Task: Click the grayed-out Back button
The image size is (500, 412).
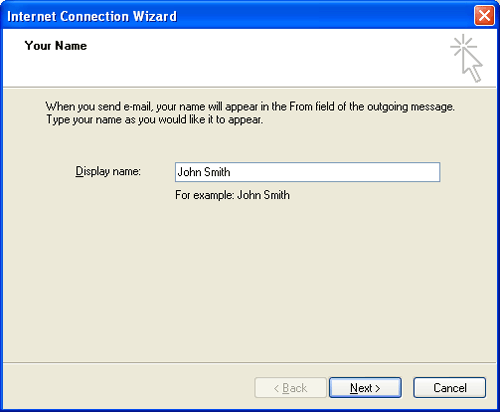Action: tap(290, 388)
